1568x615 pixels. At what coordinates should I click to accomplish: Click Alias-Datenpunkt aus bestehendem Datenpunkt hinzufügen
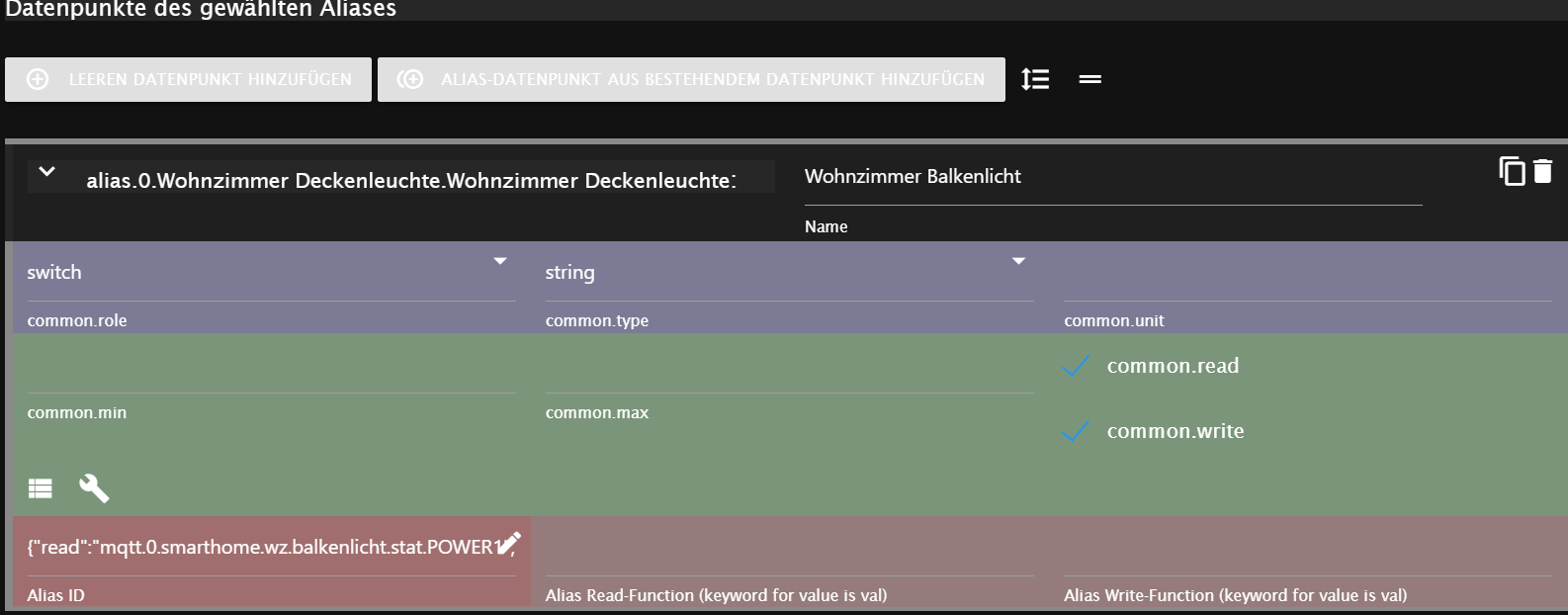[x=691, y=79]
